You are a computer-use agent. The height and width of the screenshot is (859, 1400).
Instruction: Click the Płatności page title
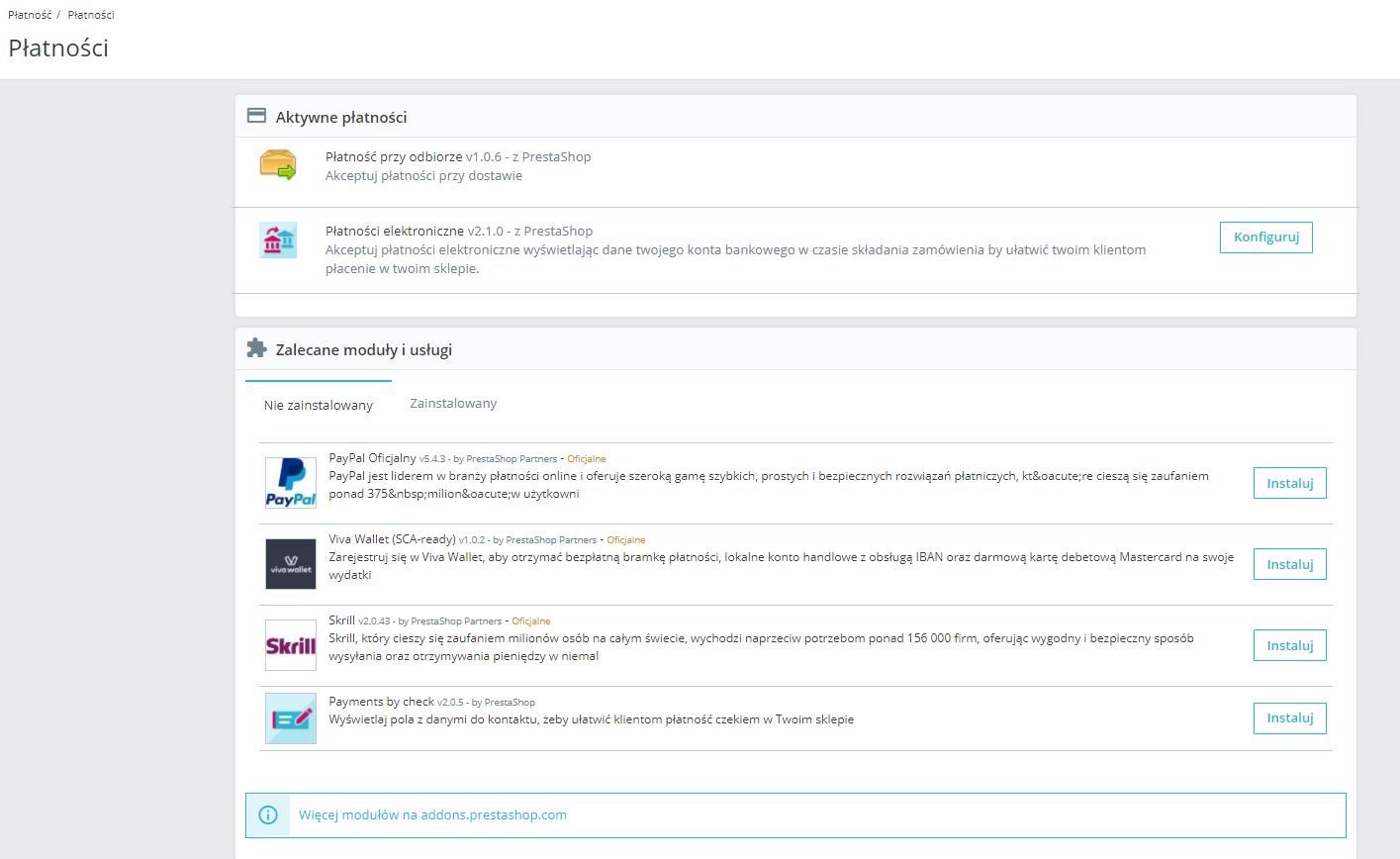coord(58,48)
